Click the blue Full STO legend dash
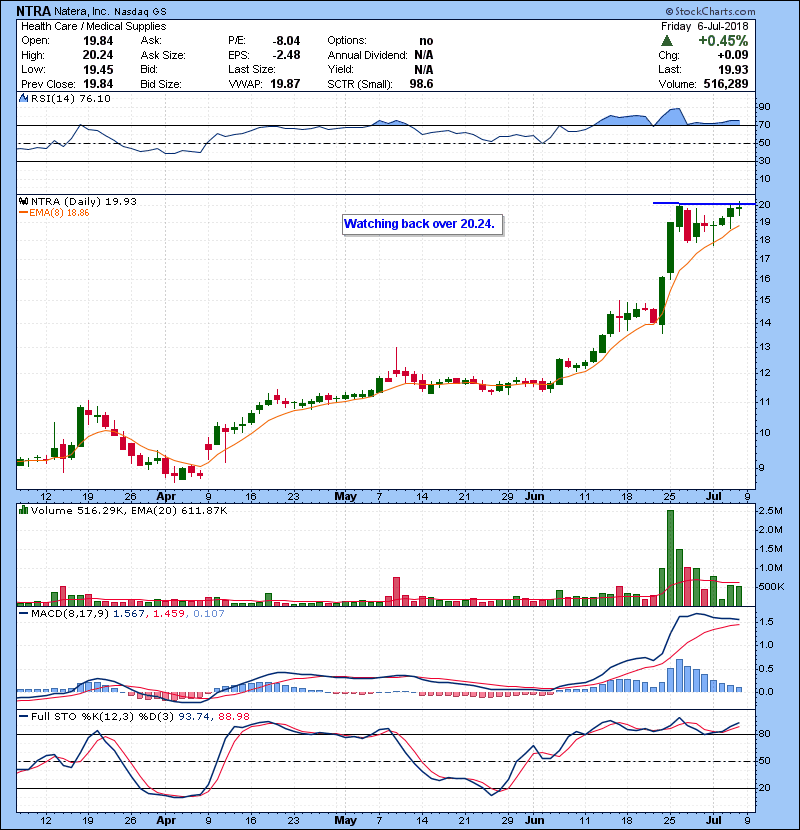 (23, 716)
